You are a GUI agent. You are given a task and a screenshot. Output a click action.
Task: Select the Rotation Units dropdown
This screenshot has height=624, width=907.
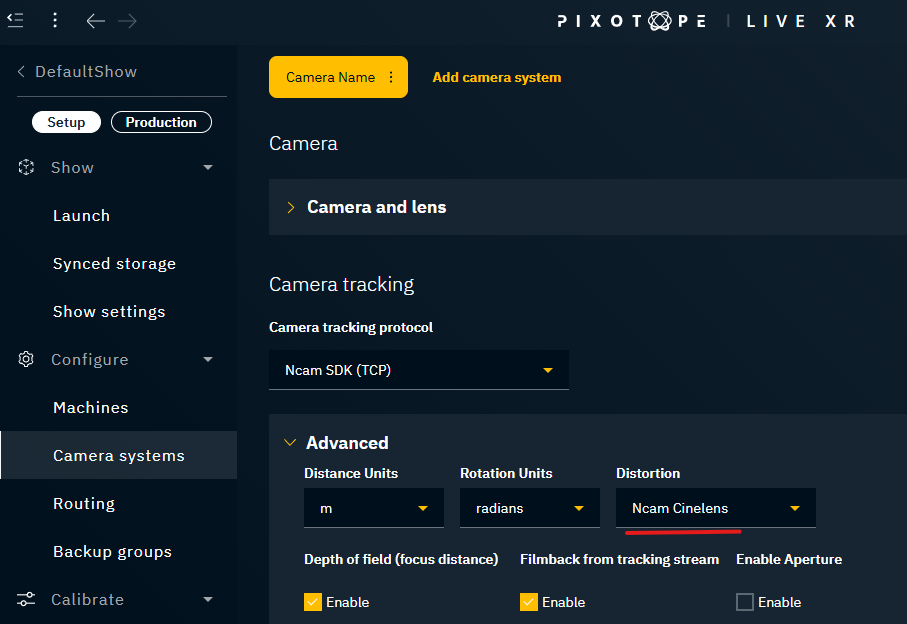(x=529, y=508)
